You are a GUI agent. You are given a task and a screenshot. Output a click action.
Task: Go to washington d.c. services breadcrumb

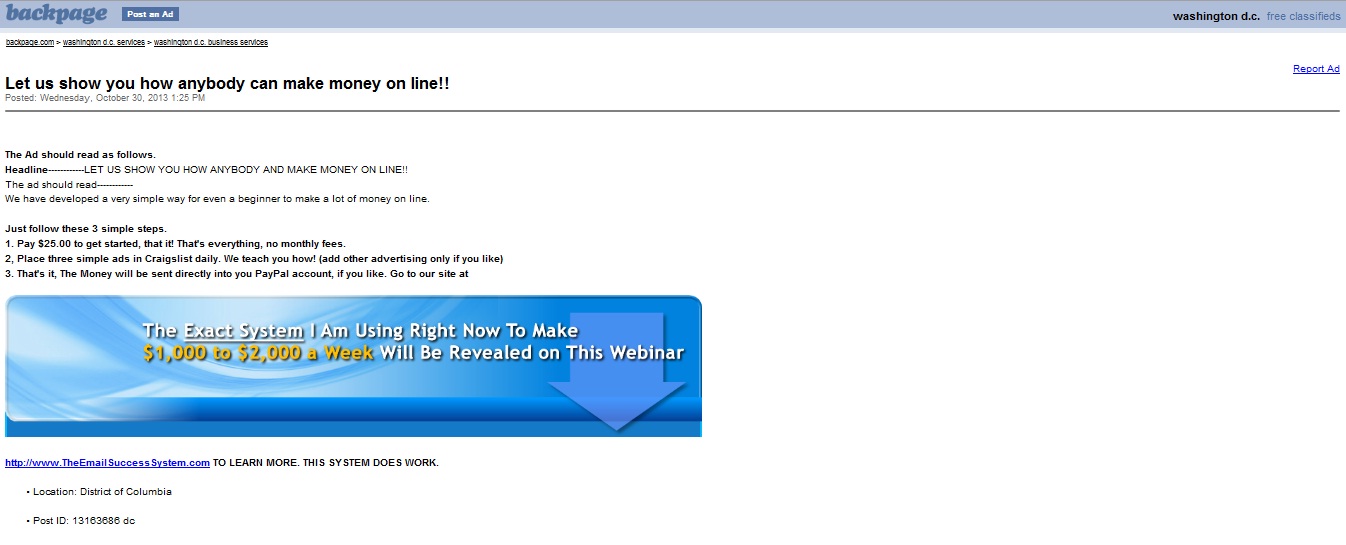coord(104,42)
